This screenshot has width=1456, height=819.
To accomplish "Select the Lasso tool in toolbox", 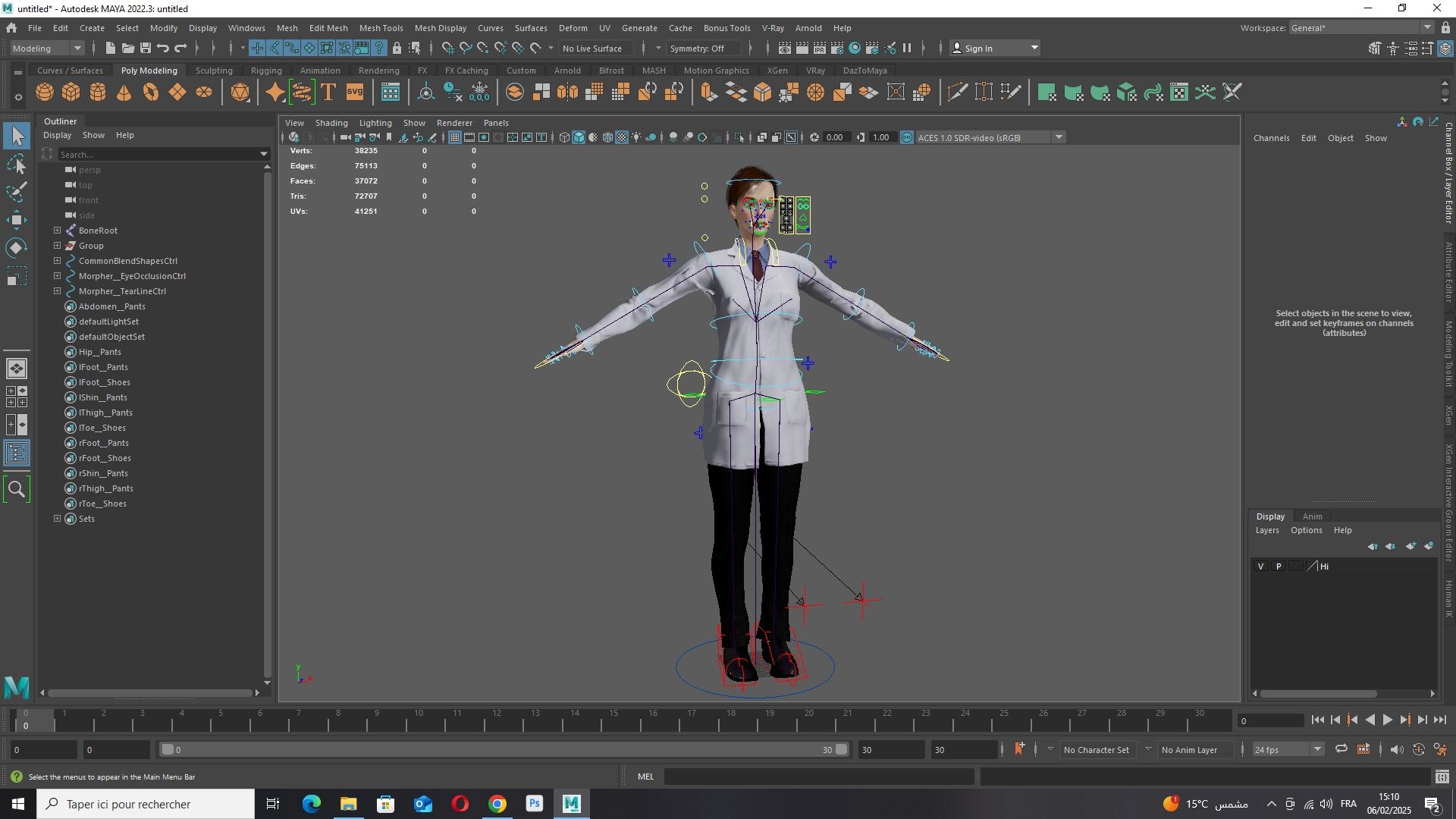I will pyautogui.click(x=17, y=165).
